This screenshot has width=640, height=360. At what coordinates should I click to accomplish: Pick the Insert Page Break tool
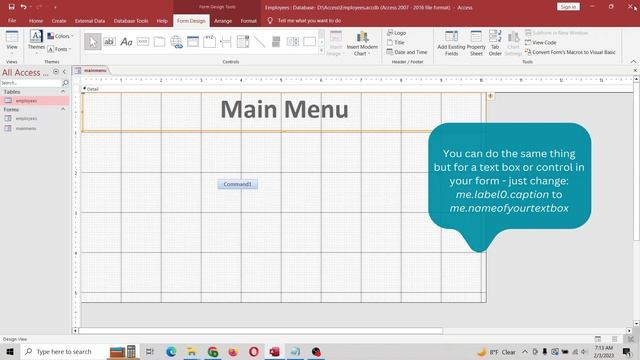226,42
